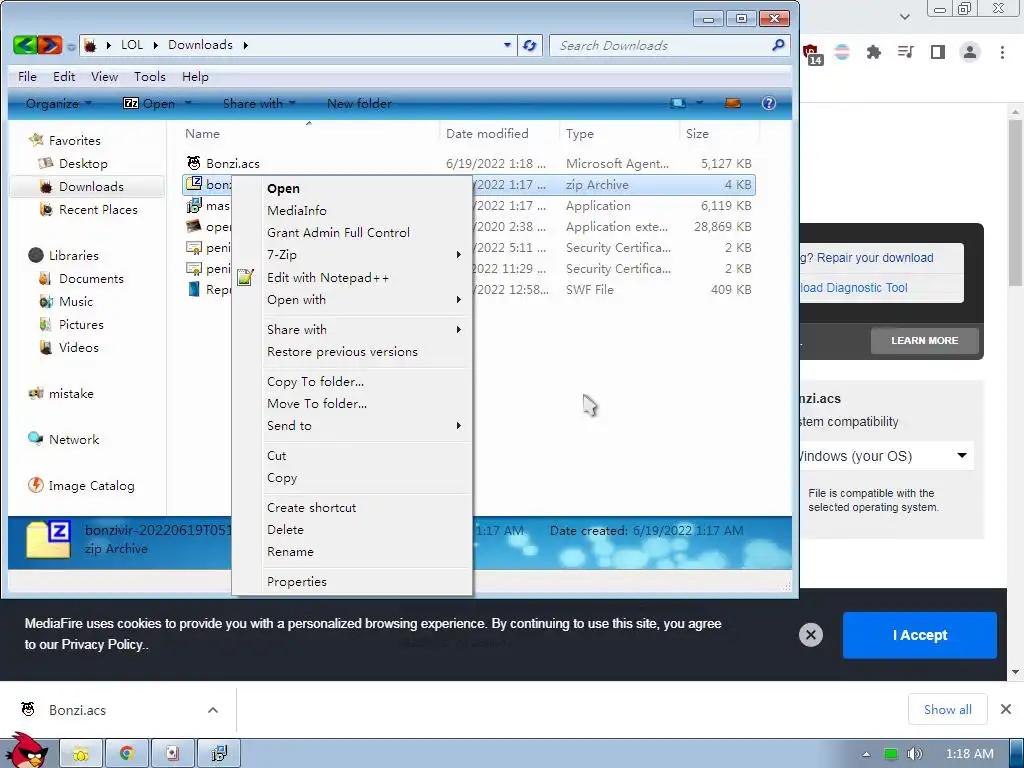Click the search magnifier icon in Explorer
1024x768 pixels.
[778, 45]
